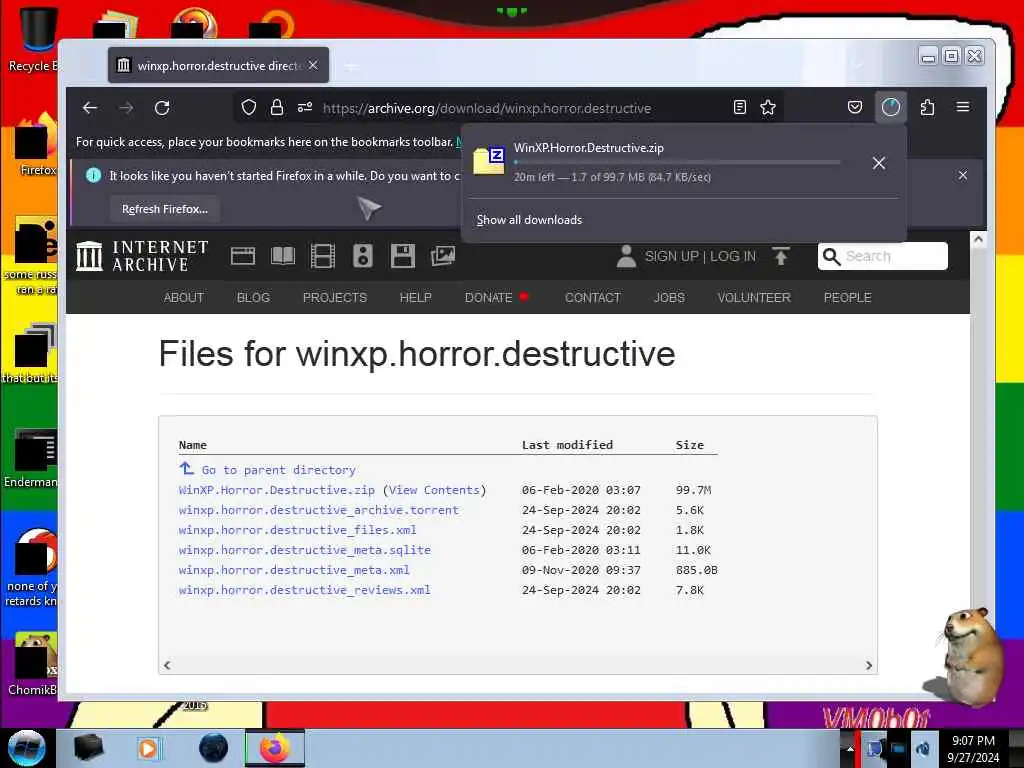Click the Internet Archive logo
This screenshot has height=768, width=1024.
[x=142, y=256]
